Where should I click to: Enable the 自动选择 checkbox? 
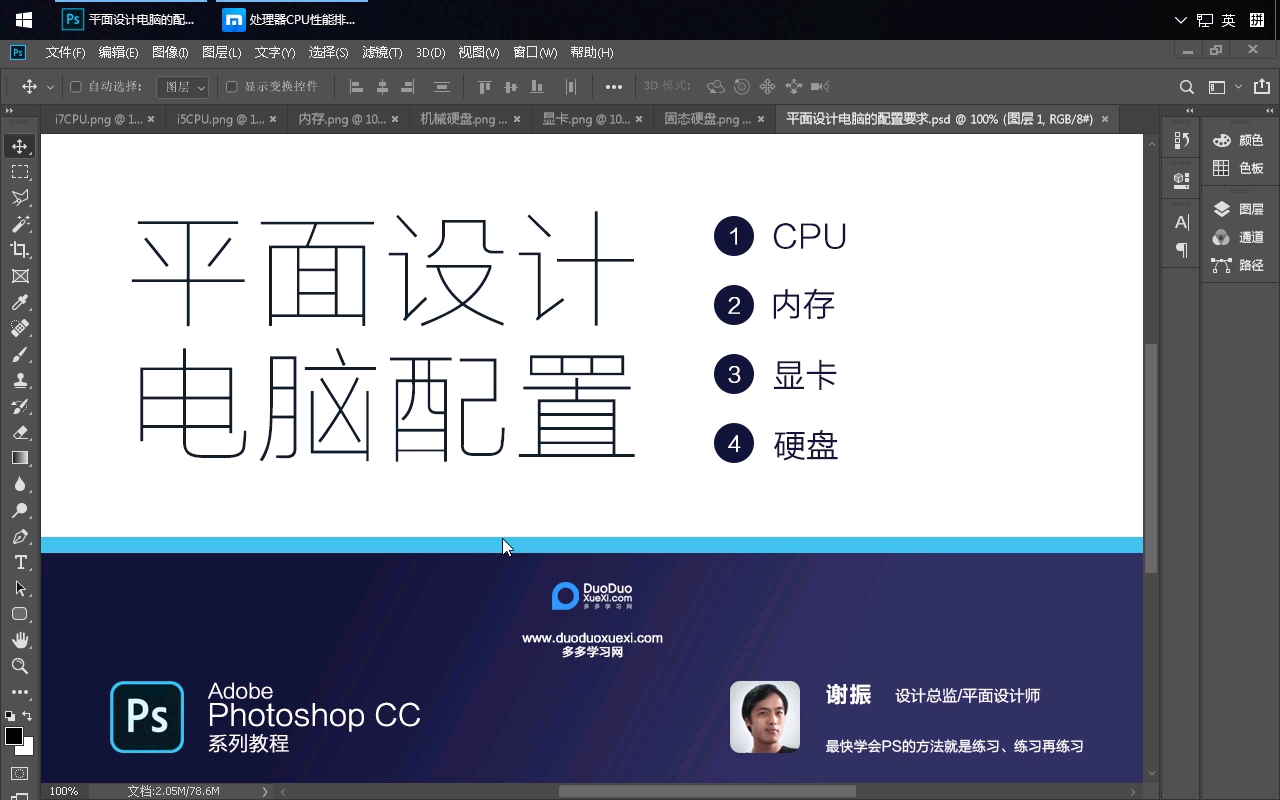76,86
